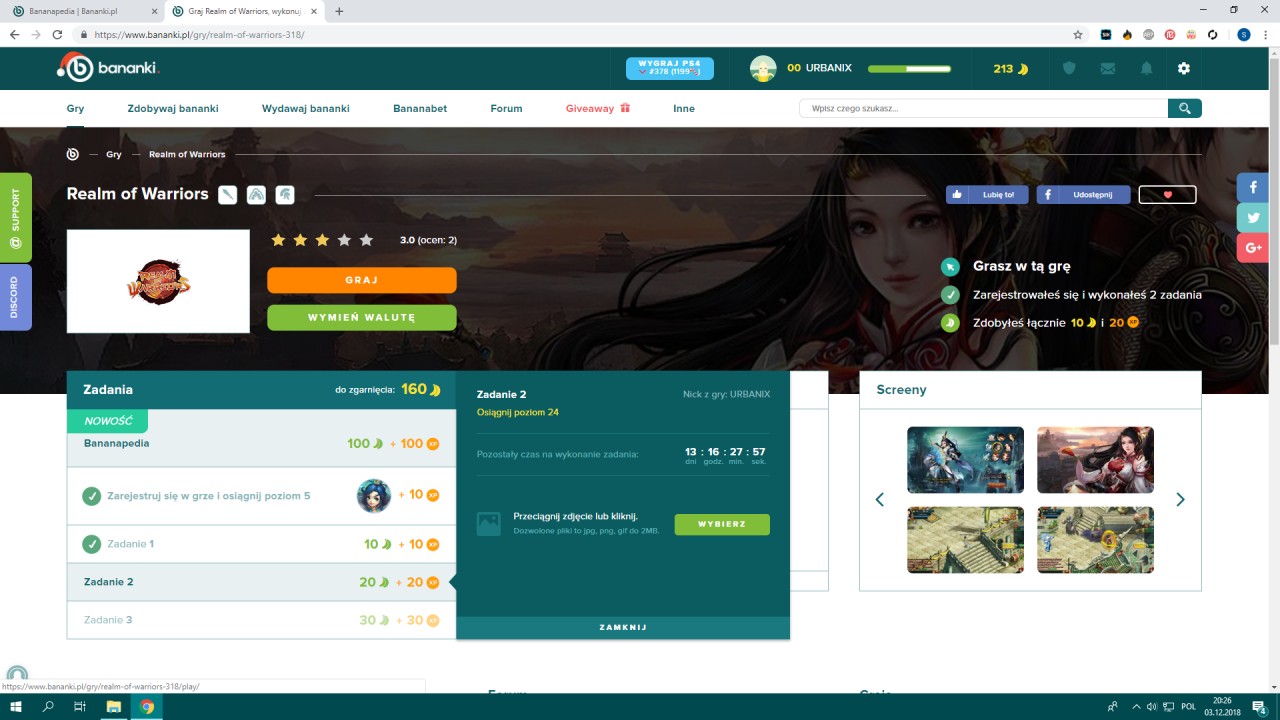The width and height of the screenshot is (1280, 720).
Task: Click the Udostępnij share button
Action: click(1083, 195)
